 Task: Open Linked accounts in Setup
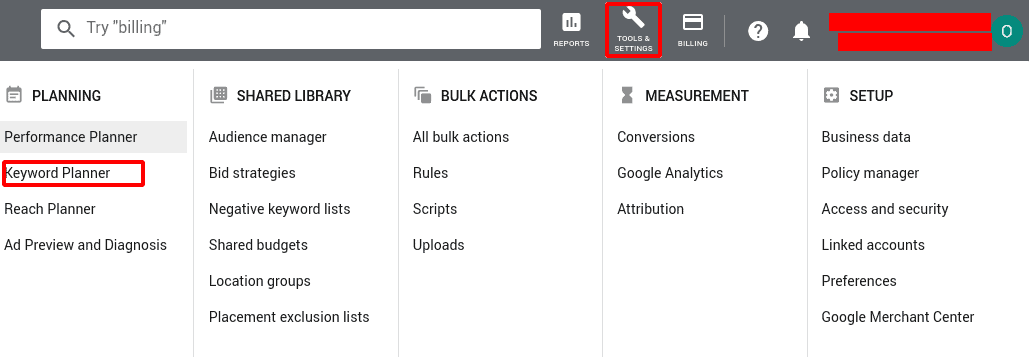click(873, 245)
